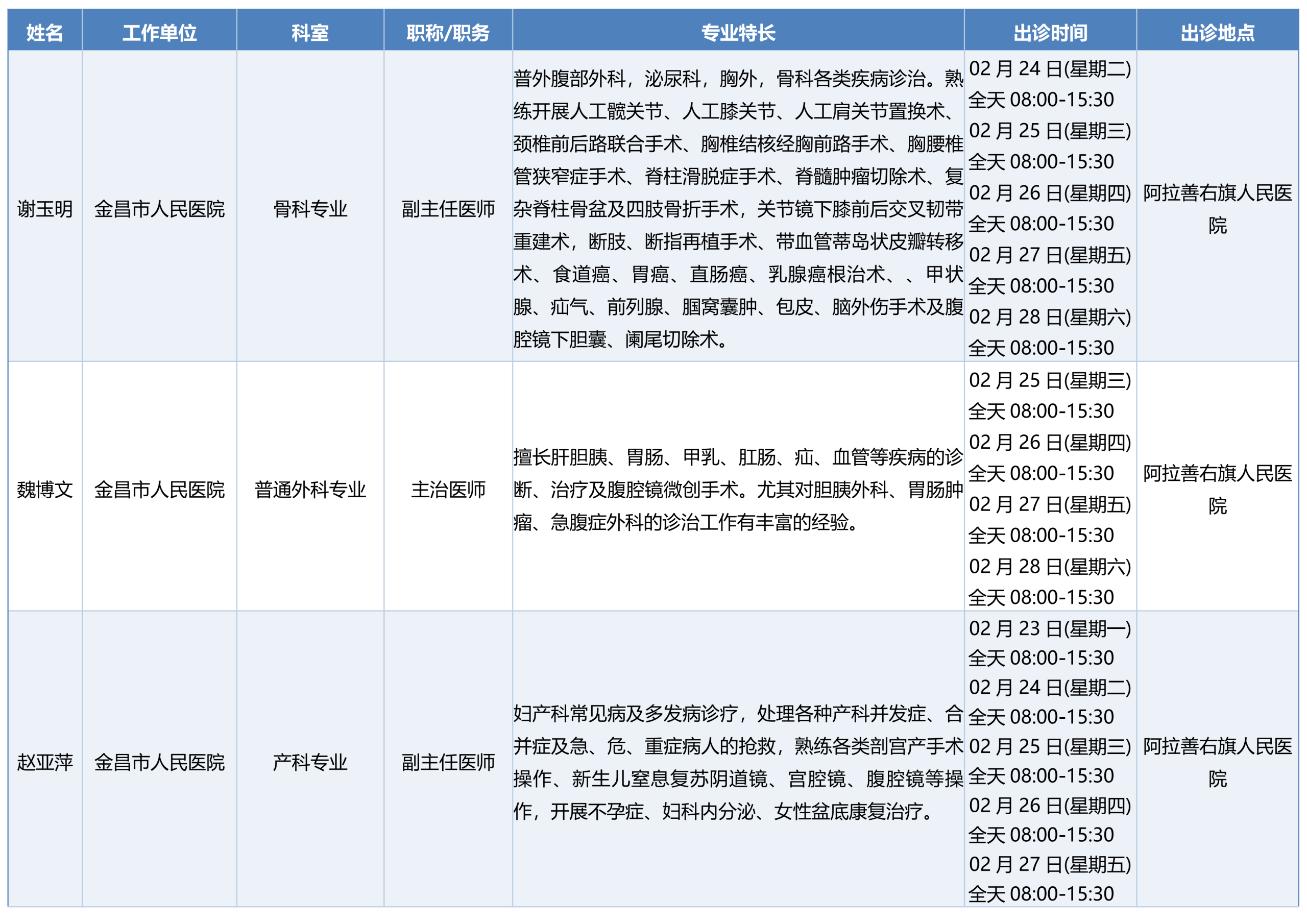This screenshot has height=924, width=1307.
Task: Click 谢玉明's 副主任医师 title cell
Action: (448, 209)
